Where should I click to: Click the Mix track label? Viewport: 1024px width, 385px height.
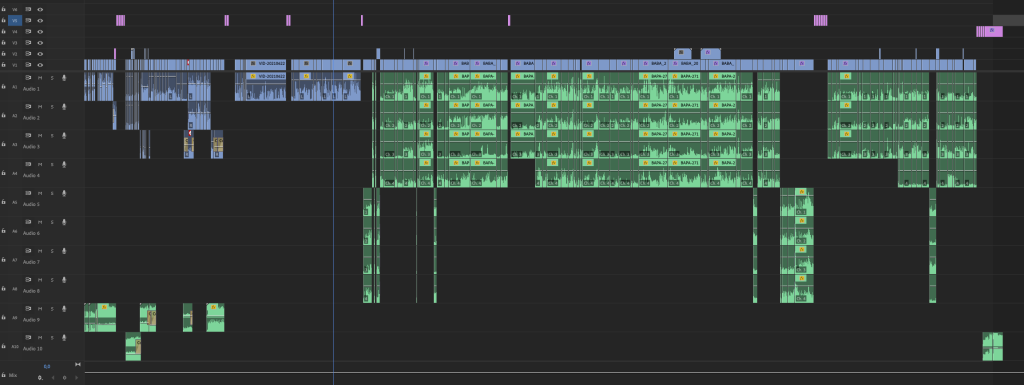pos(13,375)
